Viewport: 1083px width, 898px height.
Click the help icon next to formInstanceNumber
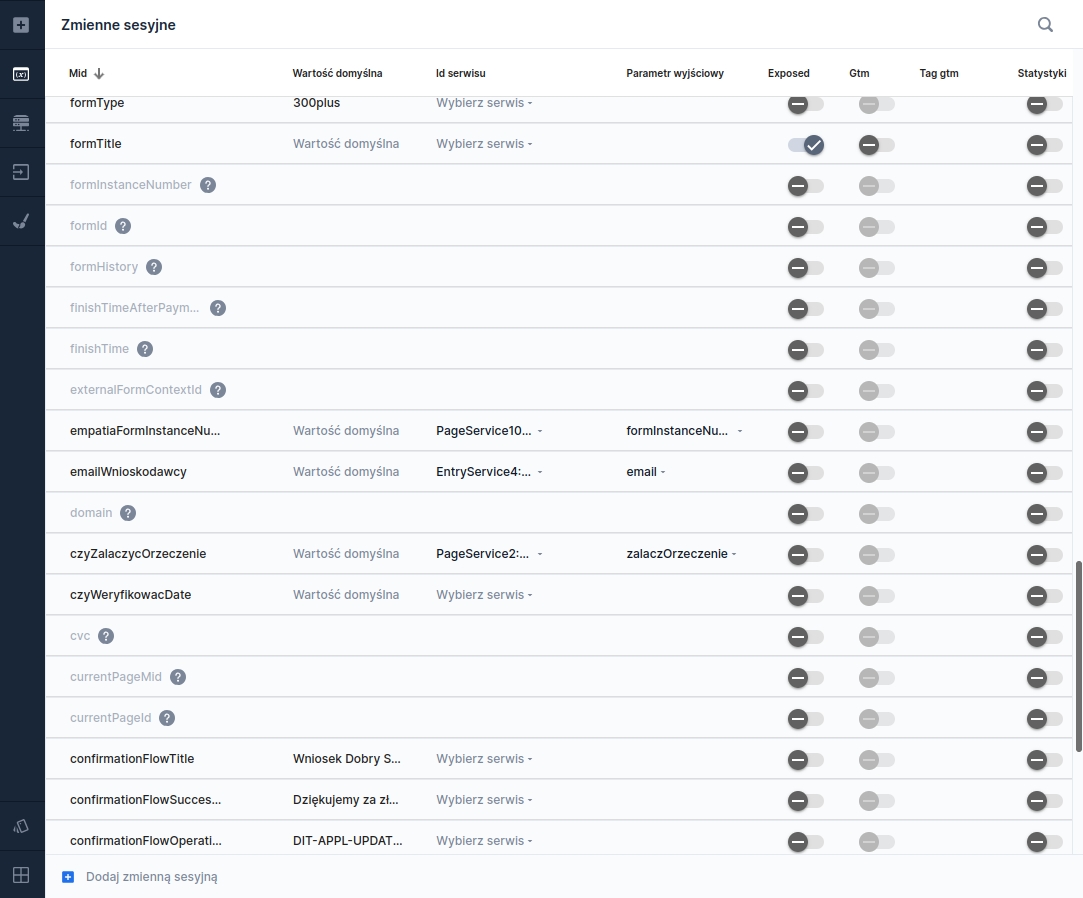click(x=208, y=185)
